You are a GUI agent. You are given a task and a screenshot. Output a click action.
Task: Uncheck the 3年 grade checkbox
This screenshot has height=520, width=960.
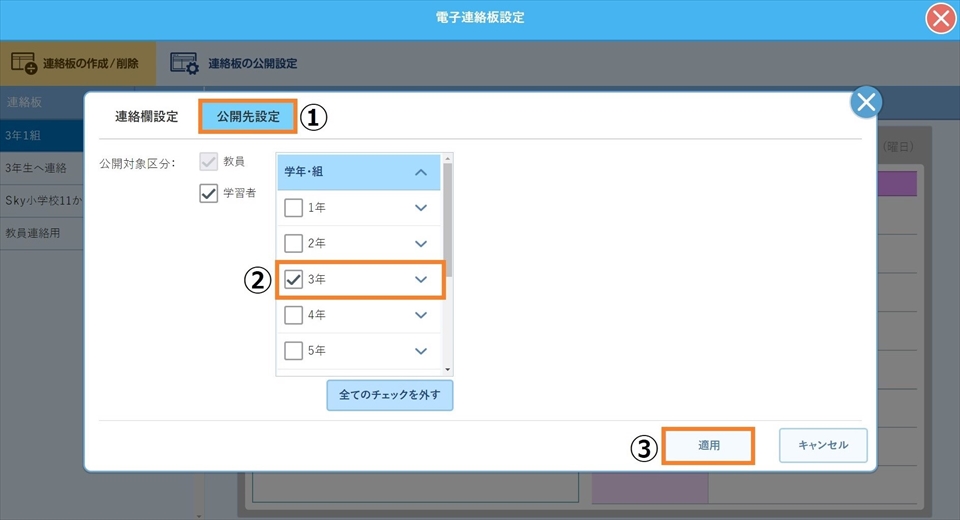[293, 280]
